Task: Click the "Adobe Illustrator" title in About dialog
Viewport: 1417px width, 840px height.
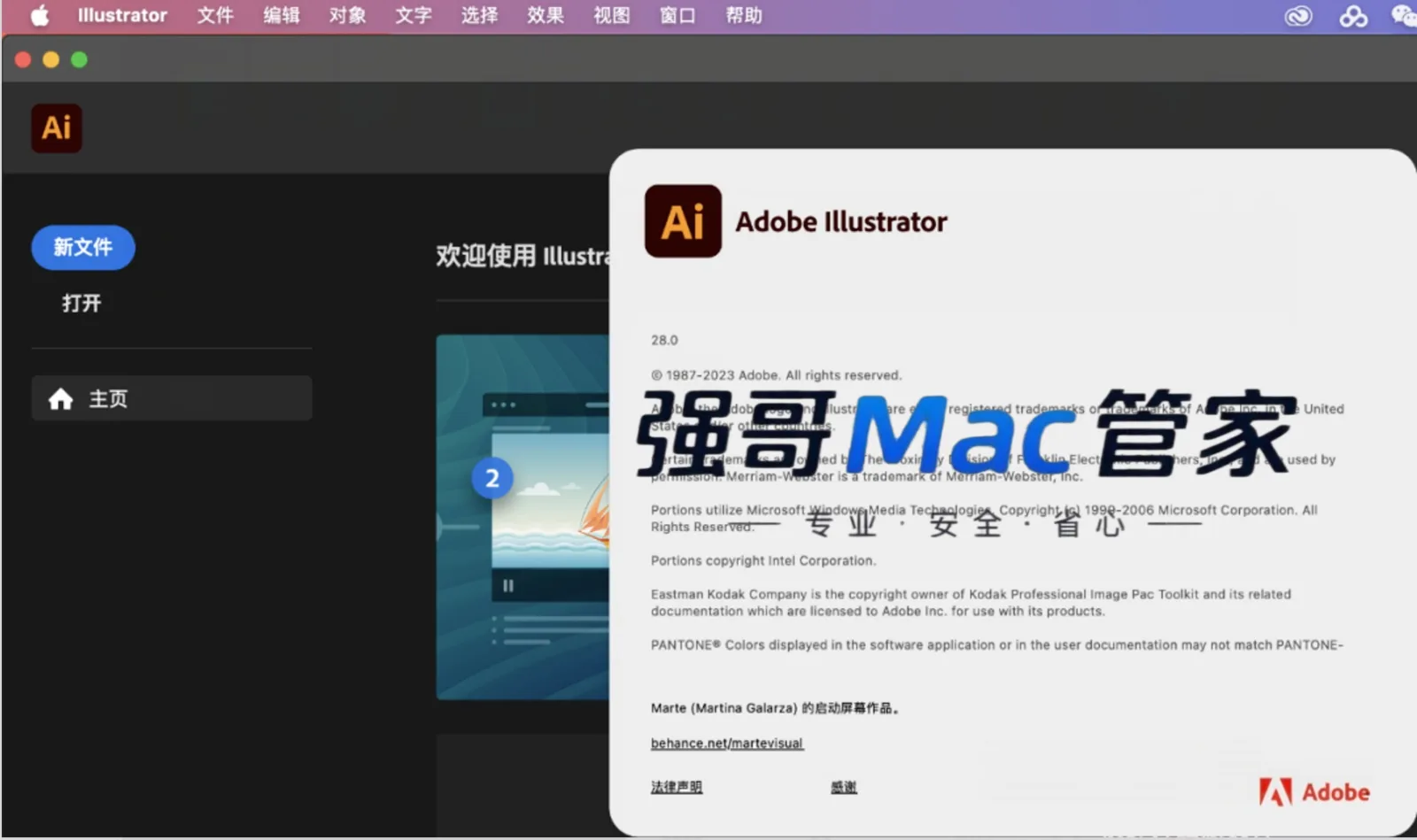Action: tap(841, 221)
